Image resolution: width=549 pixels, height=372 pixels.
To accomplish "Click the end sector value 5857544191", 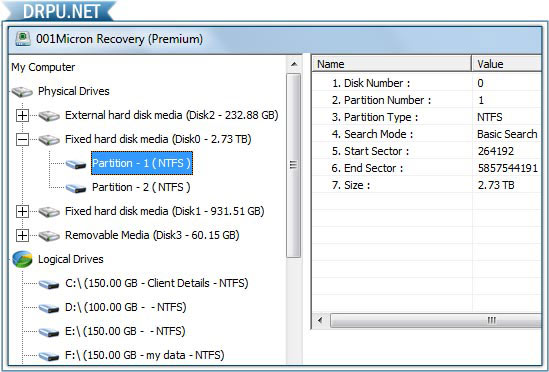I will (508, 168).
